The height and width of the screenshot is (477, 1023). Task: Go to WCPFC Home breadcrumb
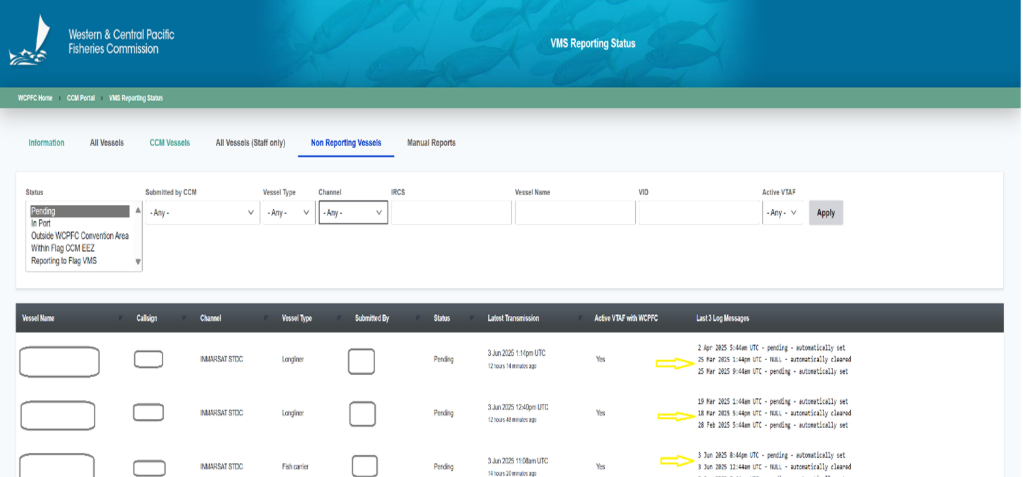pos(35,98)
